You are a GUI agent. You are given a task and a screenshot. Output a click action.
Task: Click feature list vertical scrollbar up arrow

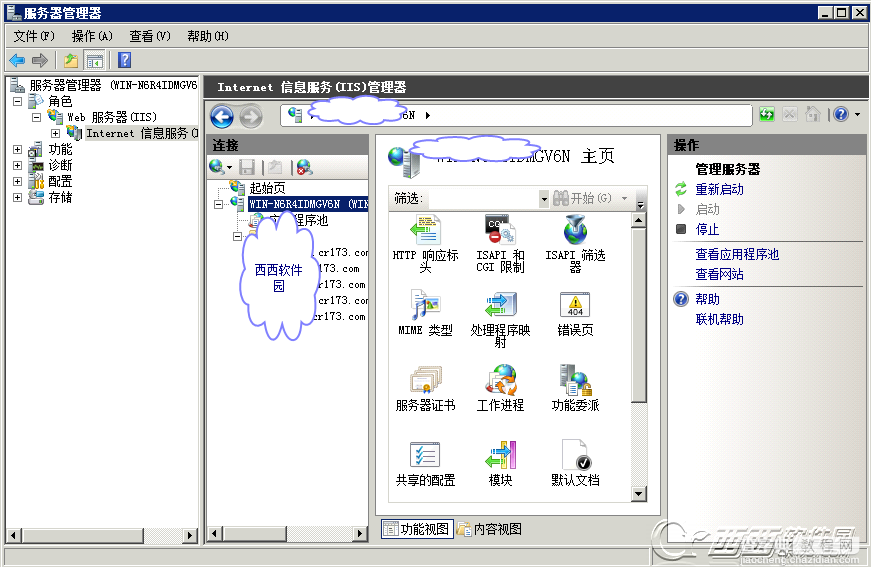click(x=639, y=220)
